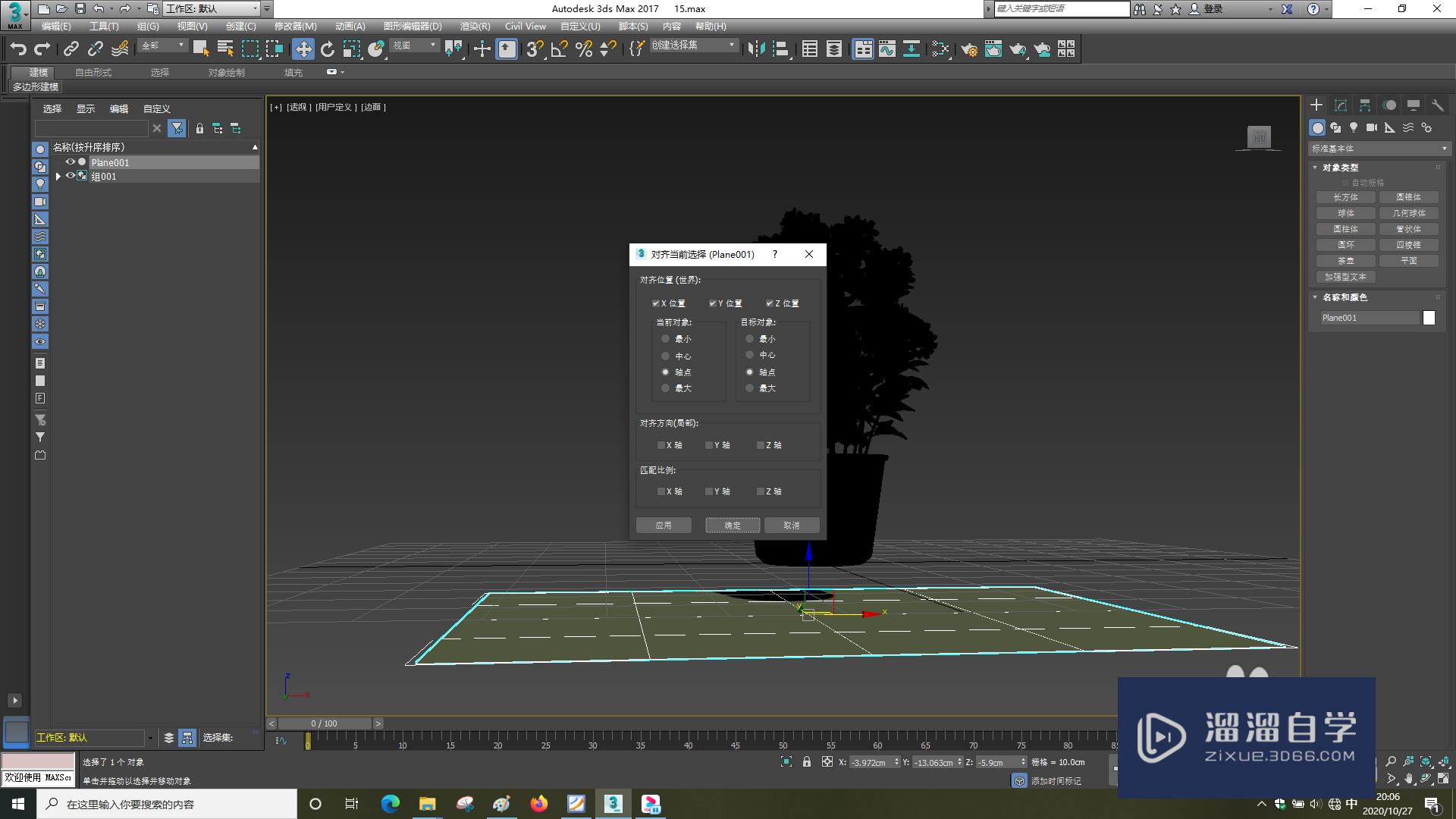Open the Utilities wrench panel icon
Viewport: 1456px width, 819px height.
click(1437, 105)
